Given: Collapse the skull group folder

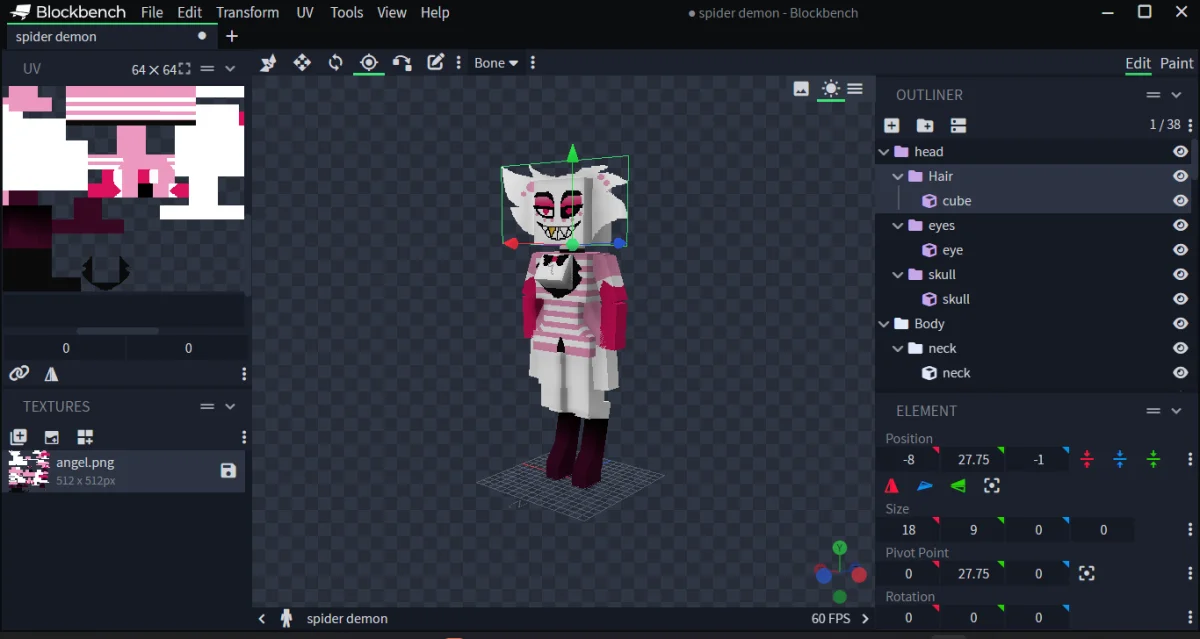Looking at the screenshot, I should [x=898, y=275].
